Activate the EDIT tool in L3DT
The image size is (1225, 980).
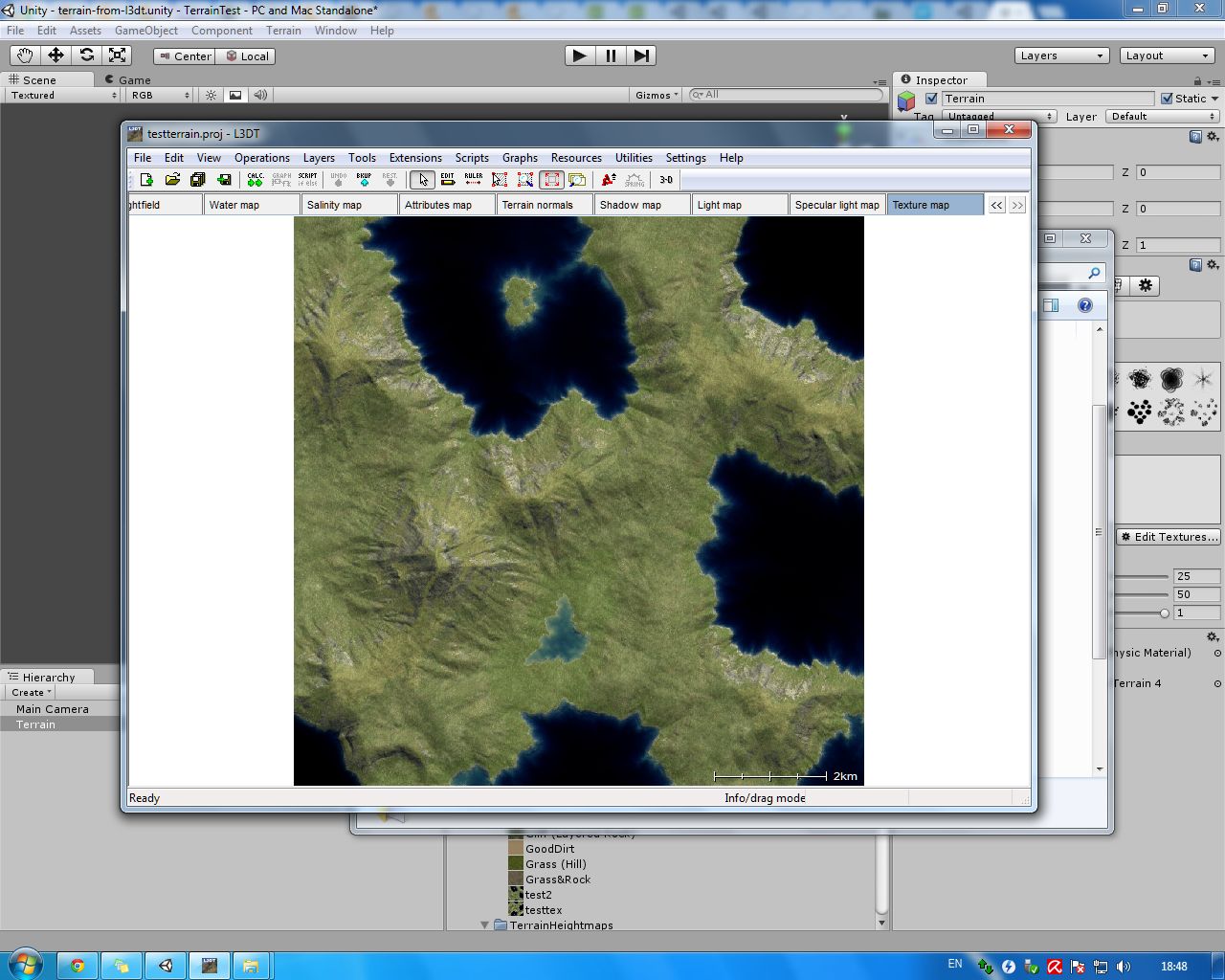(448, 179)
